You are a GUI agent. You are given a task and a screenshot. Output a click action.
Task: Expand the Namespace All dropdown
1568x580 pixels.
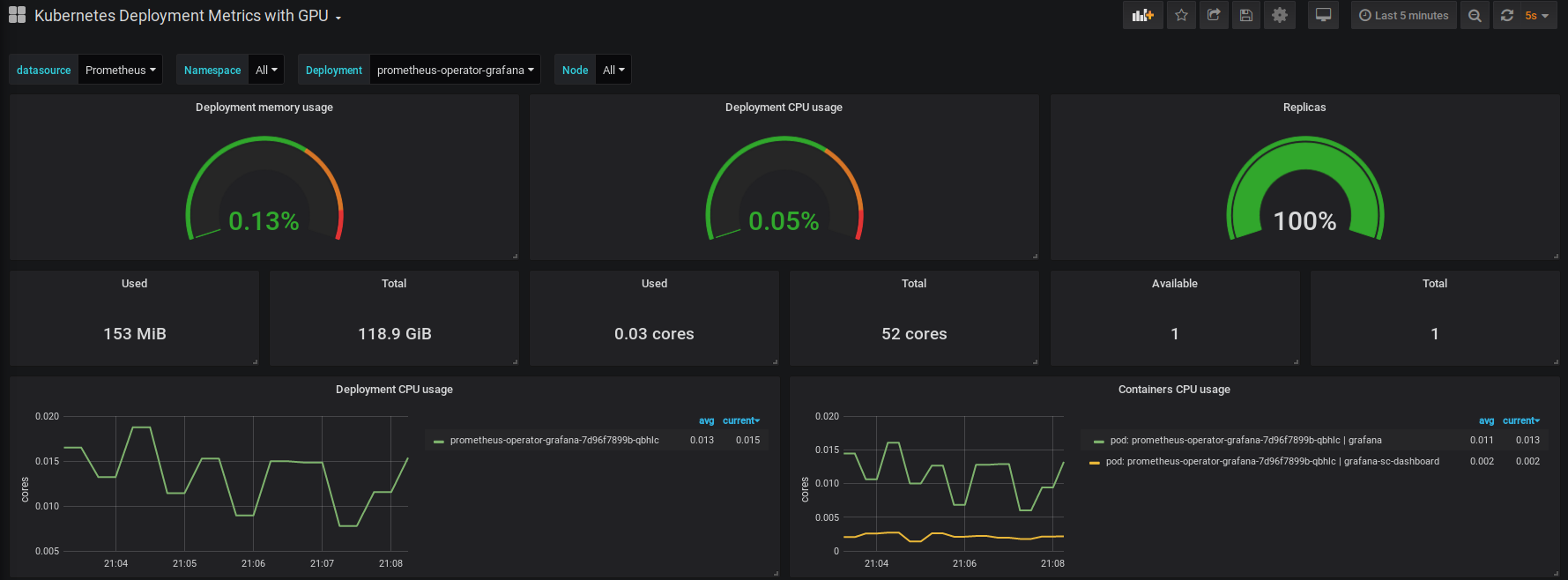coord(266,70)
